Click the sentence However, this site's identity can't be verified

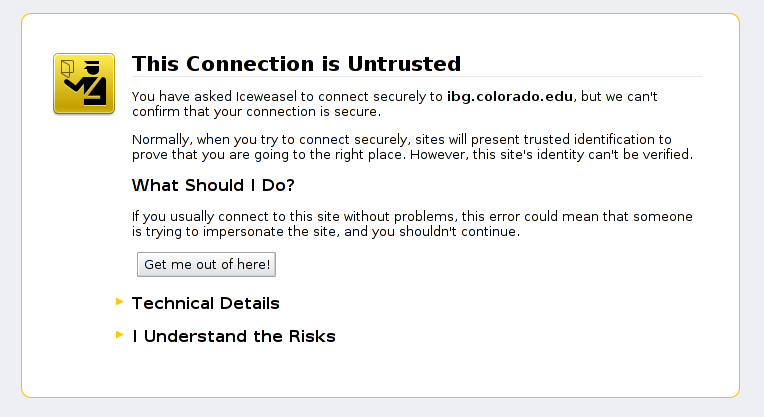(551, 154)
